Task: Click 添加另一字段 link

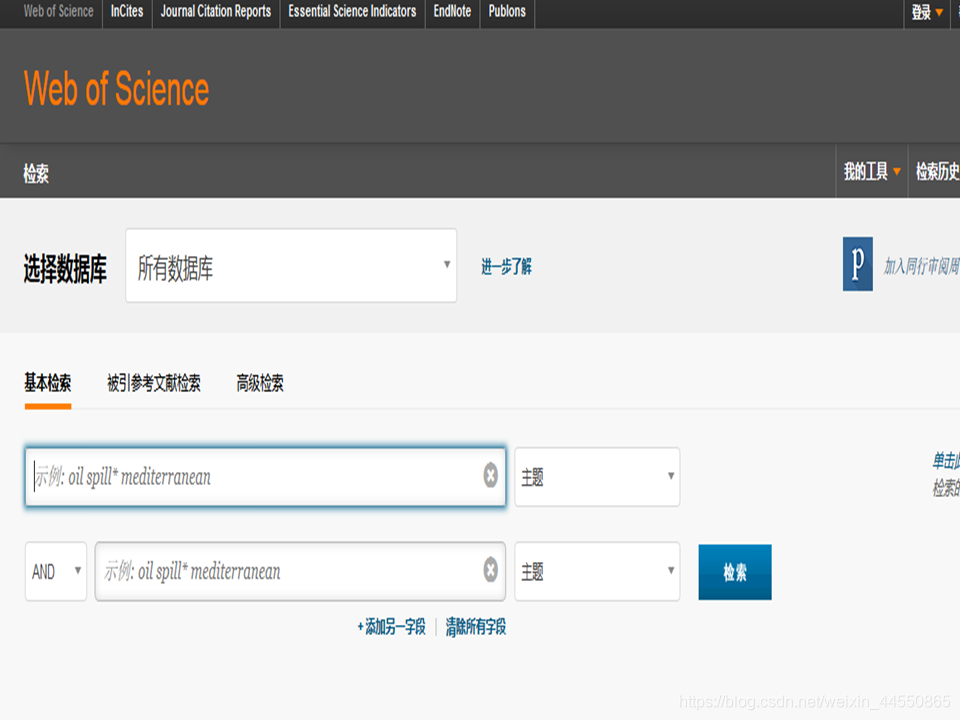Action: pyautogui.click(x=391, y=627)
